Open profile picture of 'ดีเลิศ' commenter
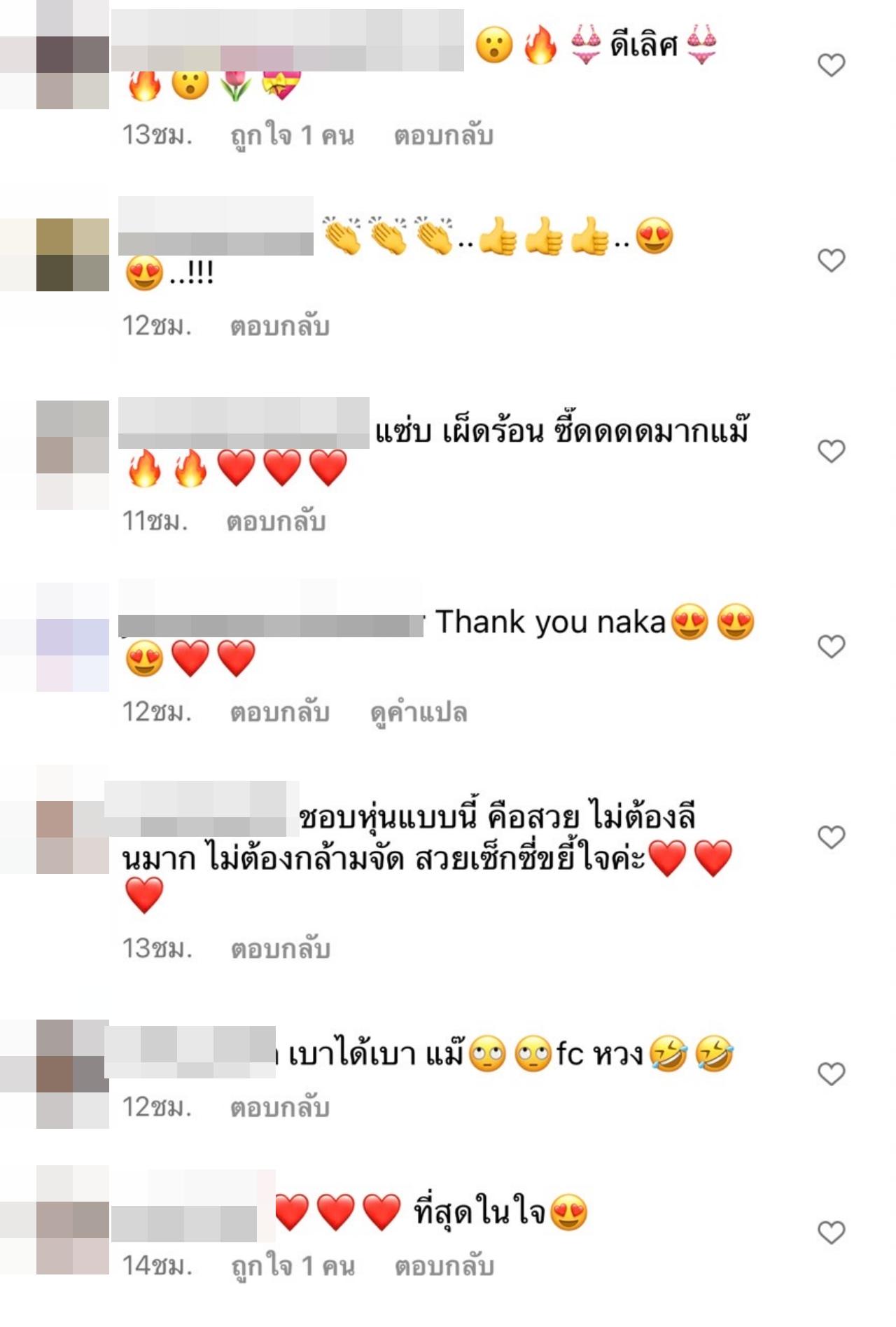Viewport: 896px width, 1327px height. point(55,55)
